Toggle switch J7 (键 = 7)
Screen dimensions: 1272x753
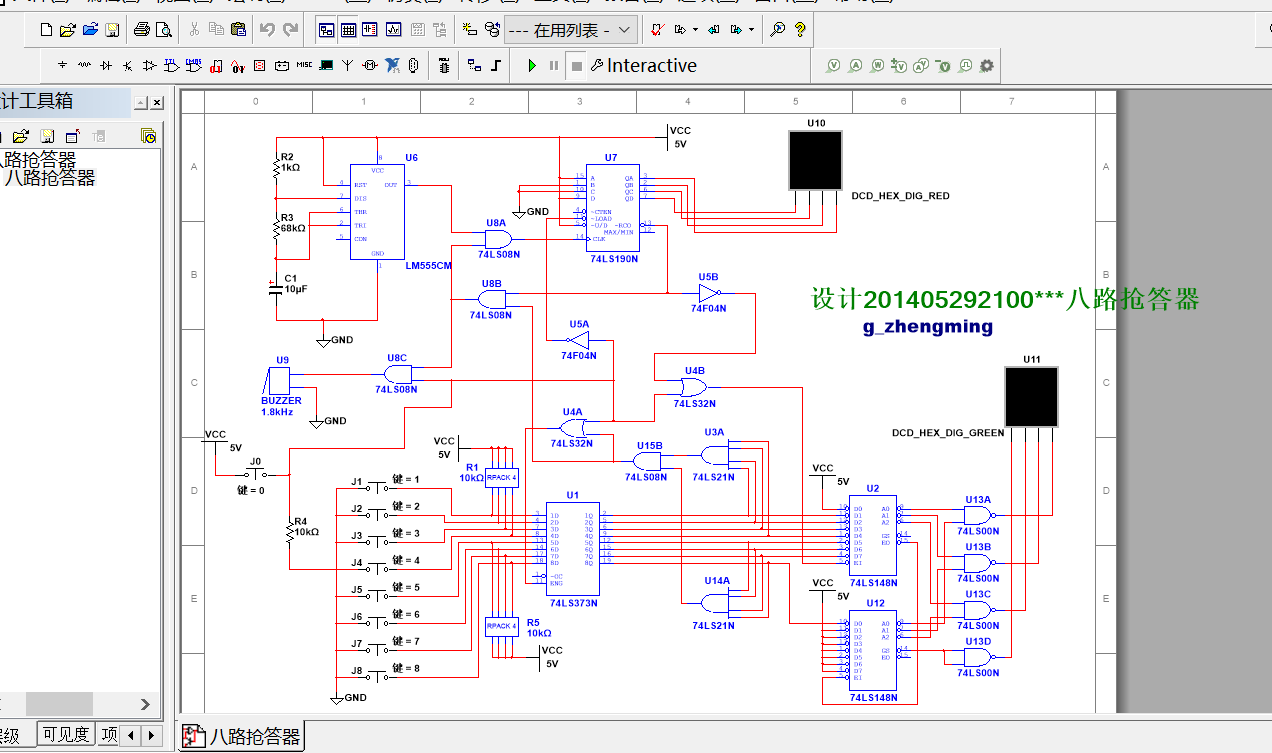376,649
